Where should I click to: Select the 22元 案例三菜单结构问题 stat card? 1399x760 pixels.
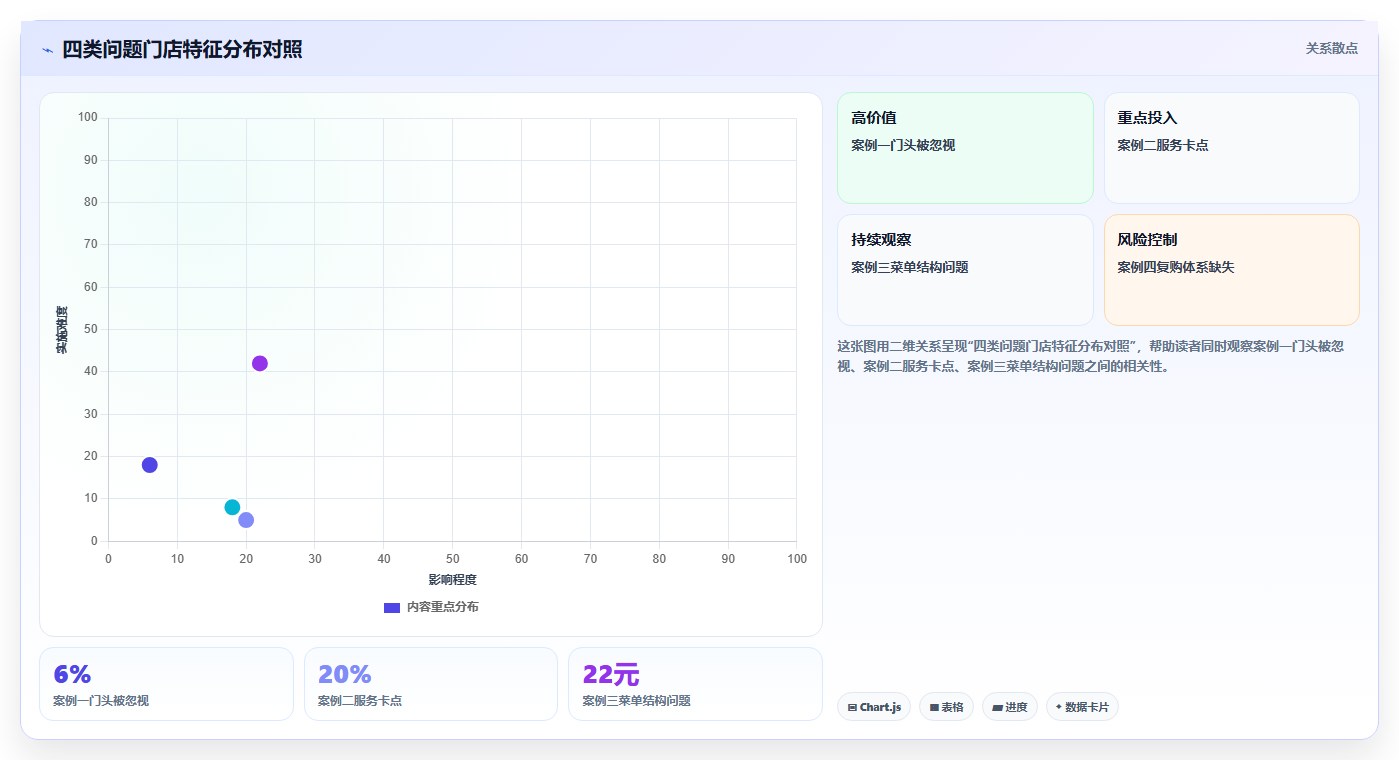coord(695,684)
